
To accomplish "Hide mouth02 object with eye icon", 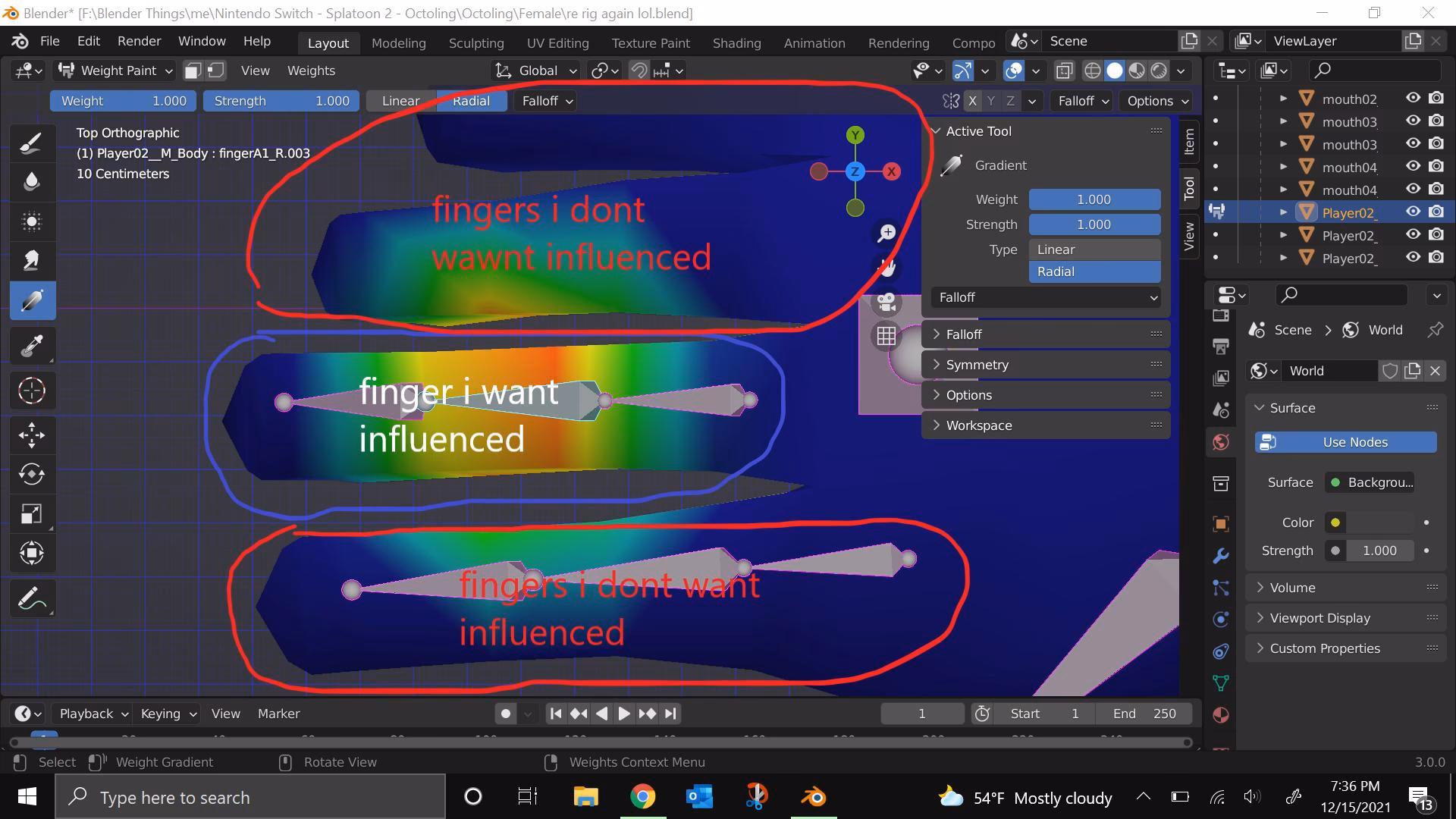I will tap(1413, 99).
